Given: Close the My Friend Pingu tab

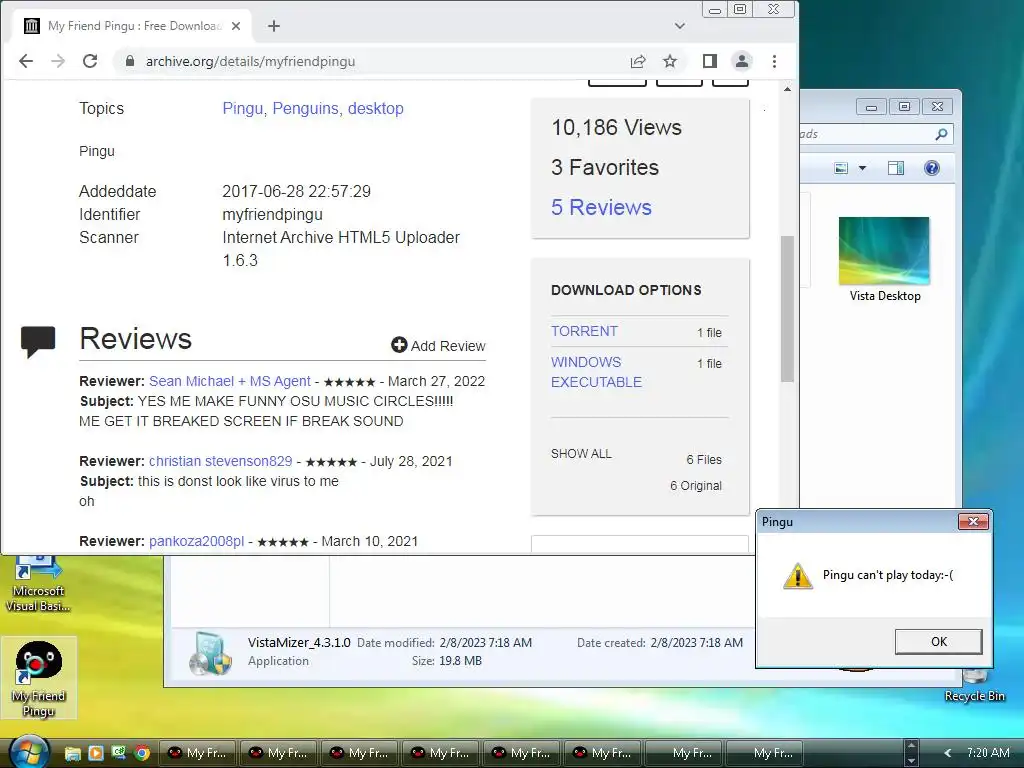Looking at the screenshot, I should (236, 26).
